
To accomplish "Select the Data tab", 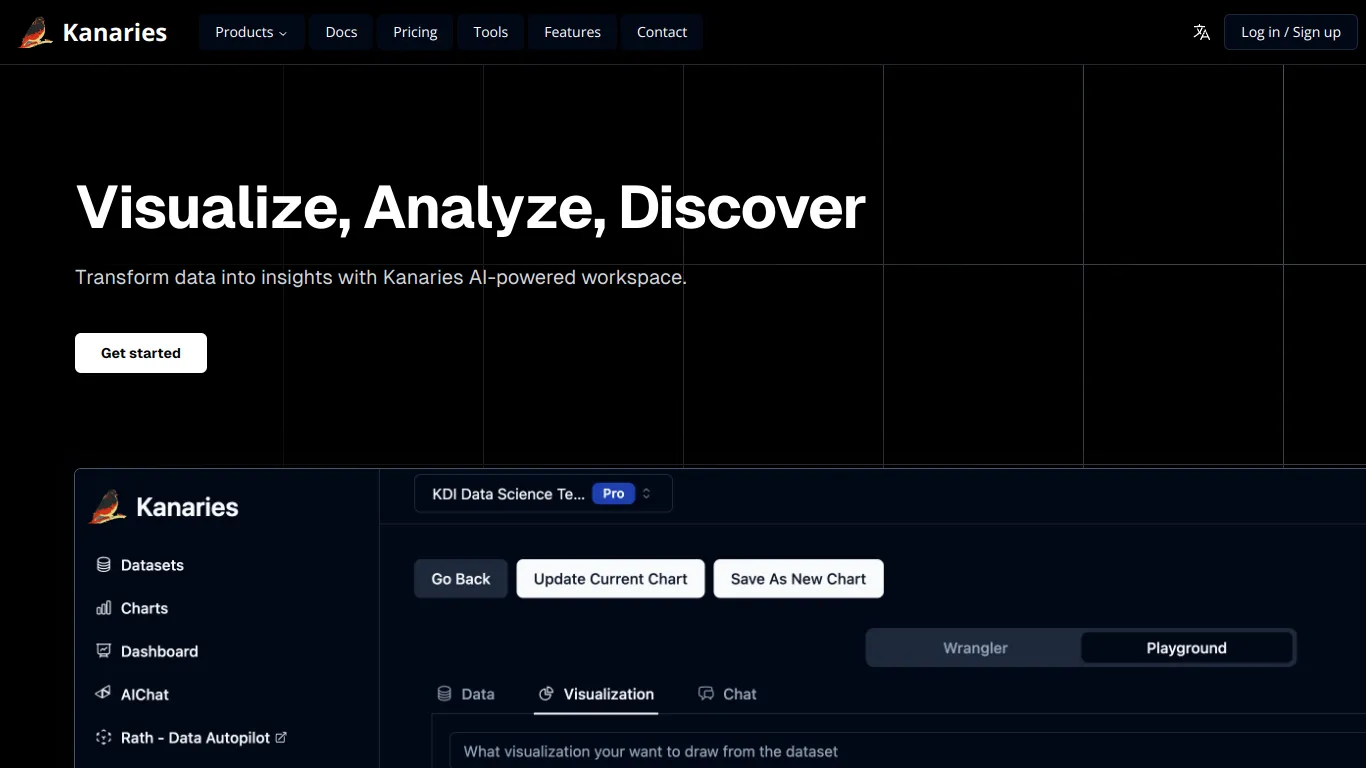I will pos(466,694).
